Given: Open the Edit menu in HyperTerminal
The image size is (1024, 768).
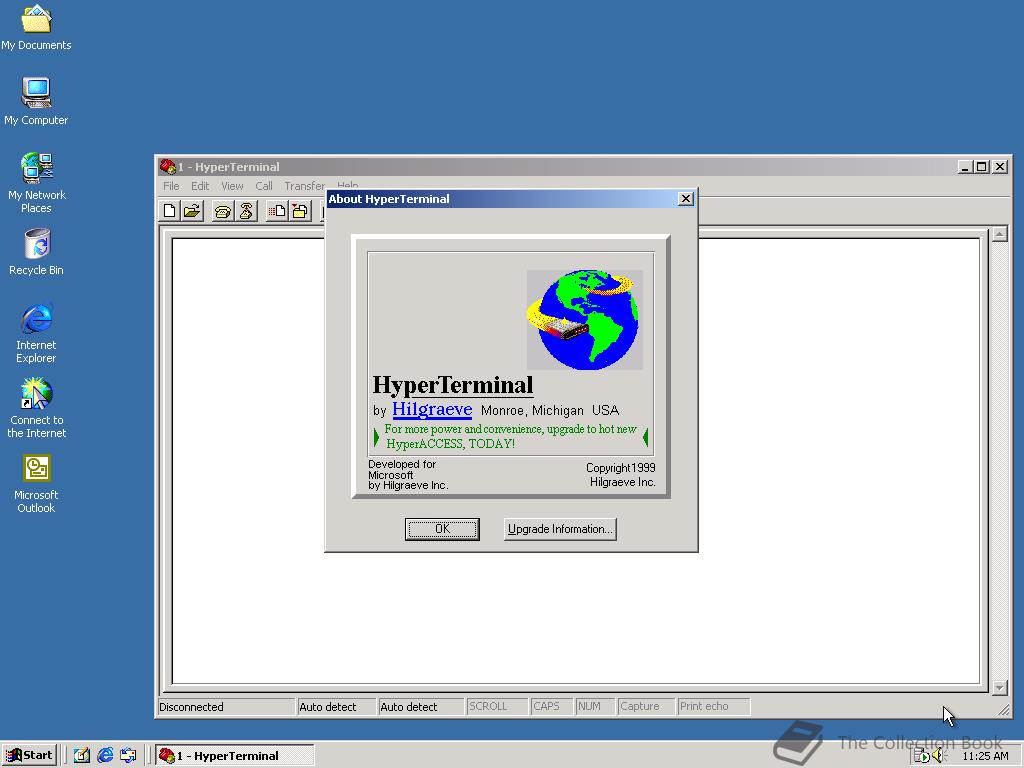Looking at the screenshot, I should point(200,186).
